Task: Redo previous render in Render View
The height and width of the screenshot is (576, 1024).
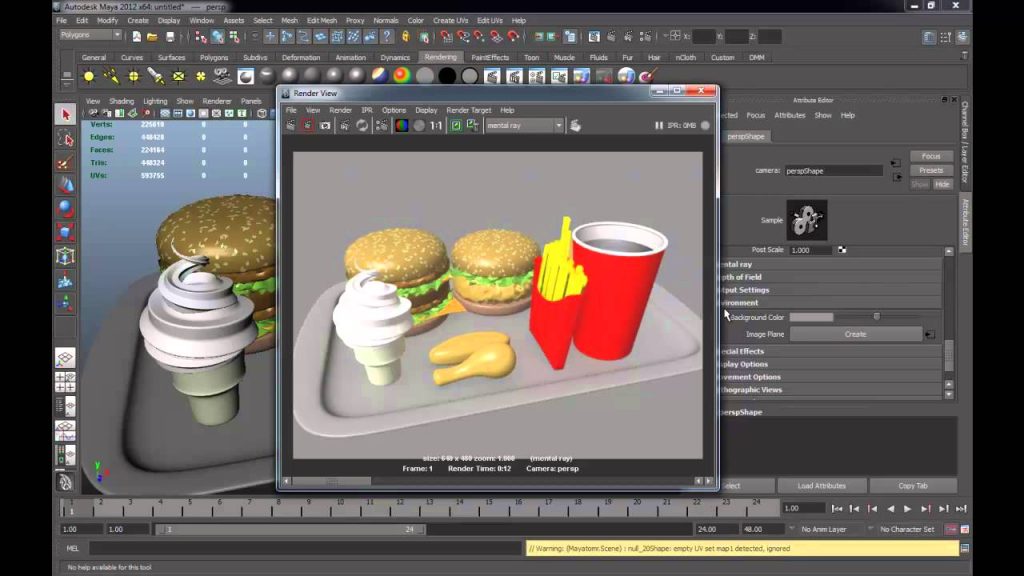Action: tap(291, 125)
